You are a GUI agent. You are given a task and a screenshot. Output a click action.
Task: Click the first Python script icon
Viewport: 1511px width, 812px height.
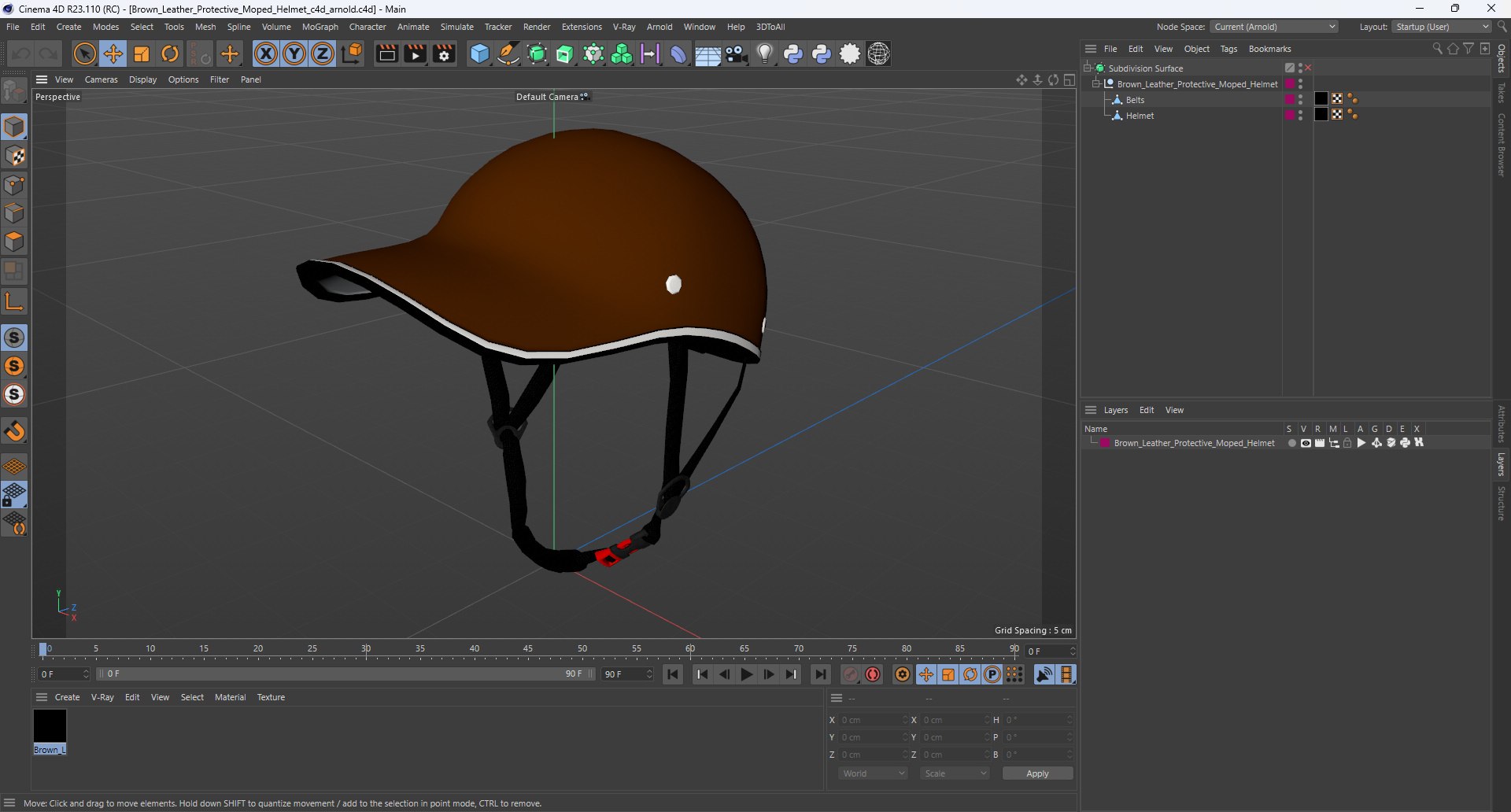793,54
